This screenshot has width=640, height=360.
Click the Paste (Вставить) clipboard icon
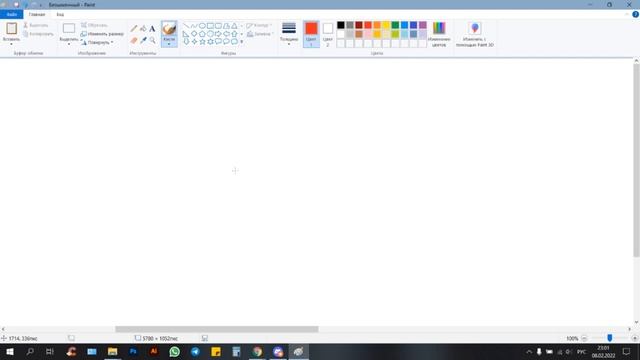tap(11, 29)
